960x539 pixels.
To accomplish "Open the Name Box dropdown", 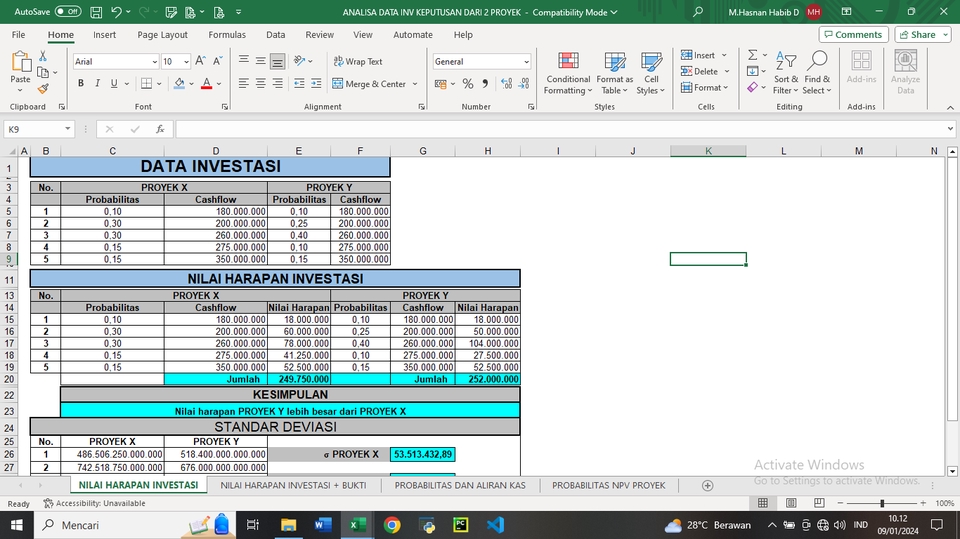I will coord(67,129).
